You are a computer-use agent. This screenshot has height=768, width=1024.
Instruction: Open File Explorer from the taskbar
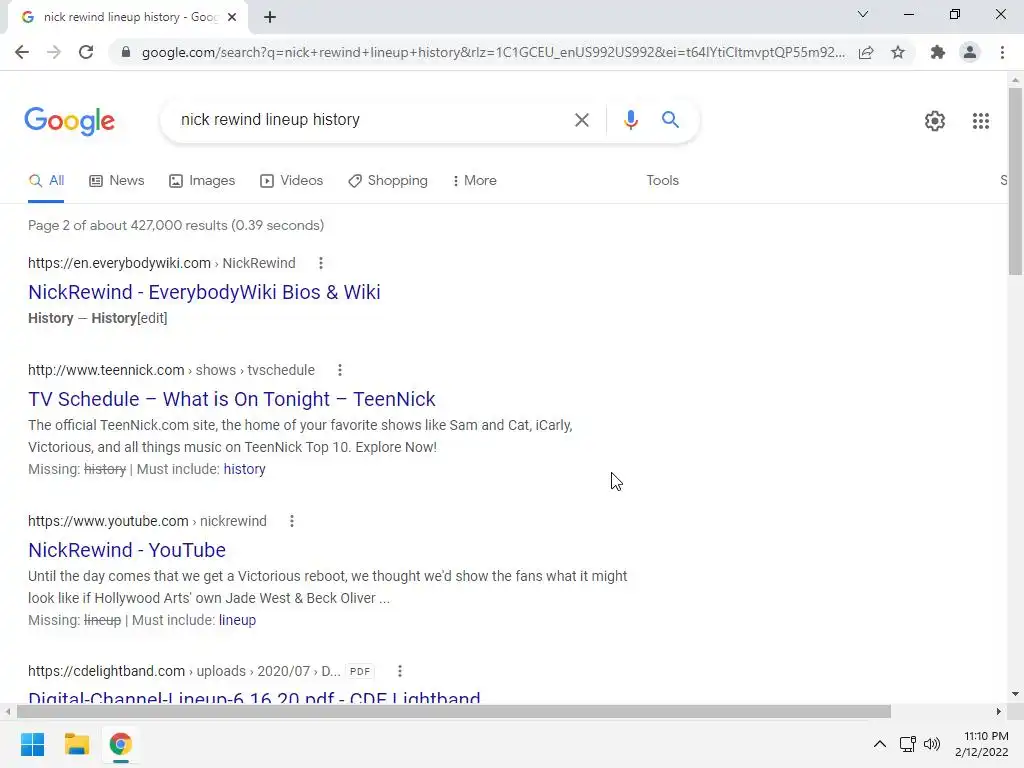point(76,744)
